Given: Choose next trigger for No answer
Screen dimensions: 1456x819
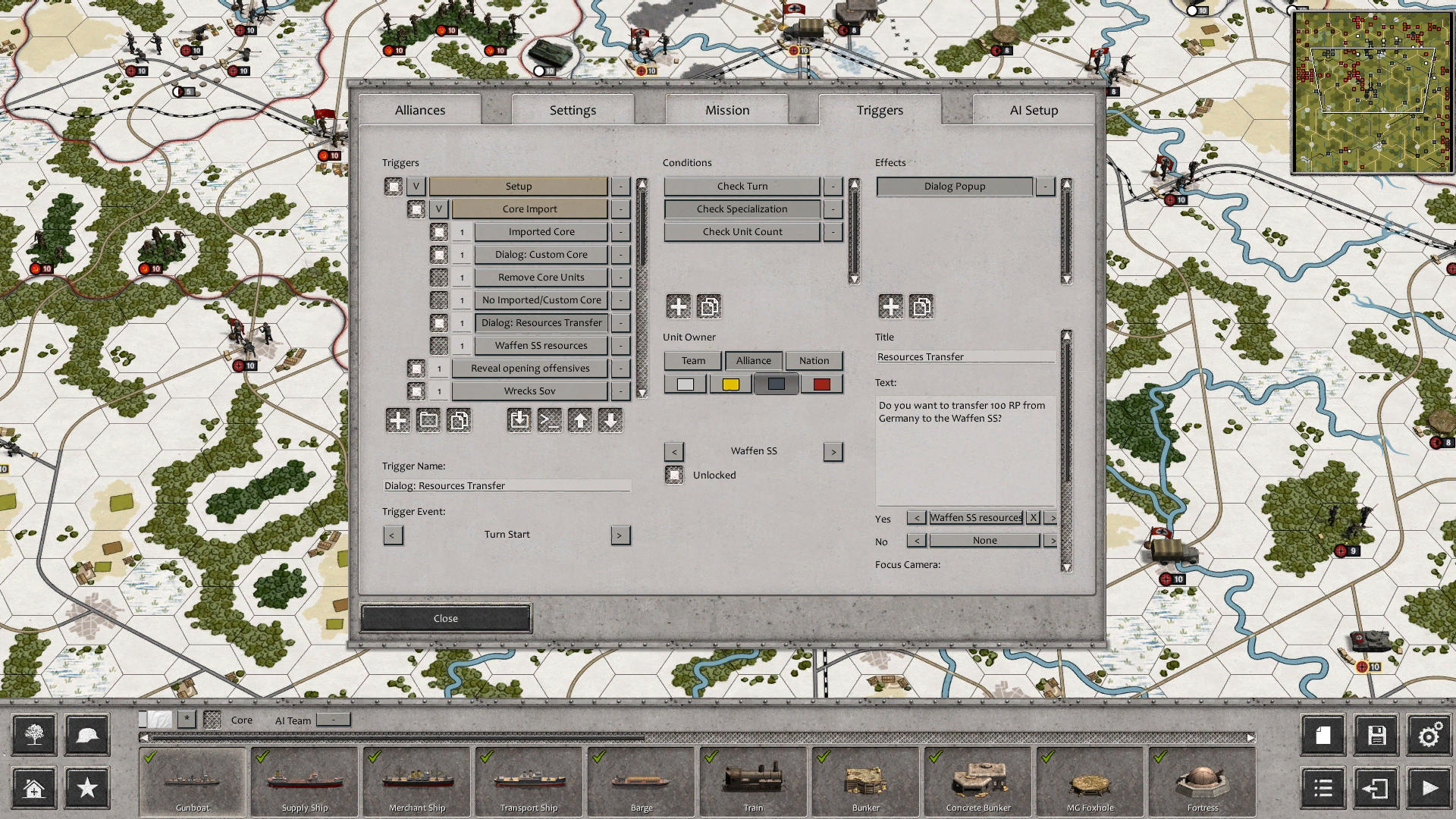Looking at the screenshot, I should click(1052, 540).
